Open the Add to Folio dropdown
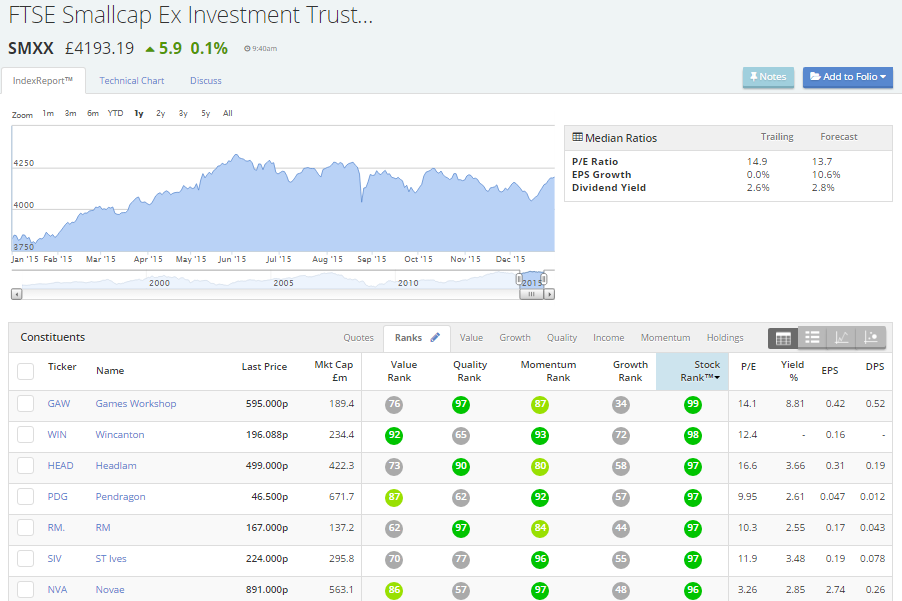This screenshot has height=601, width=902. (x=848, y=77)
